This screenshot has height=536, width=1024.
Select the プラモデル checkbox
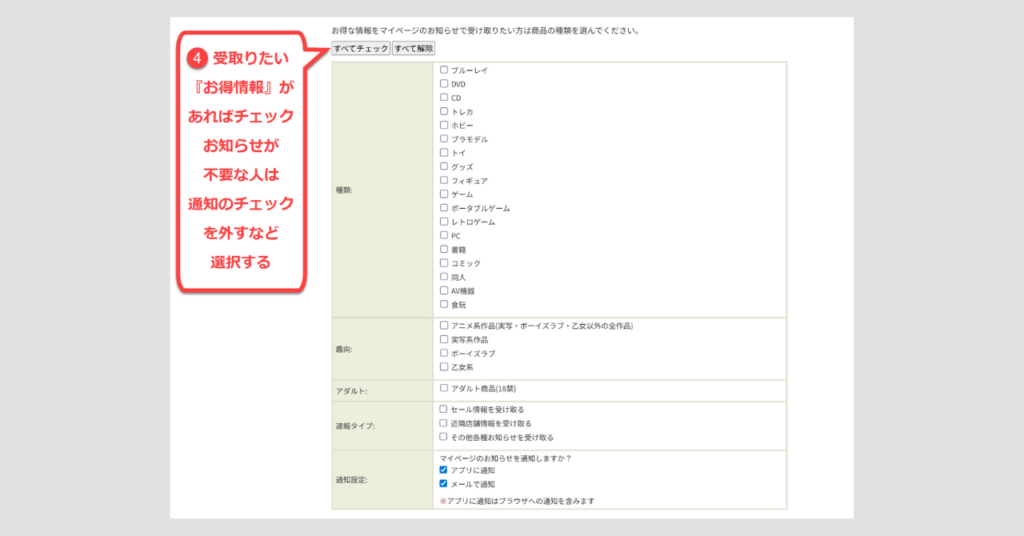(x=444, y=139)
